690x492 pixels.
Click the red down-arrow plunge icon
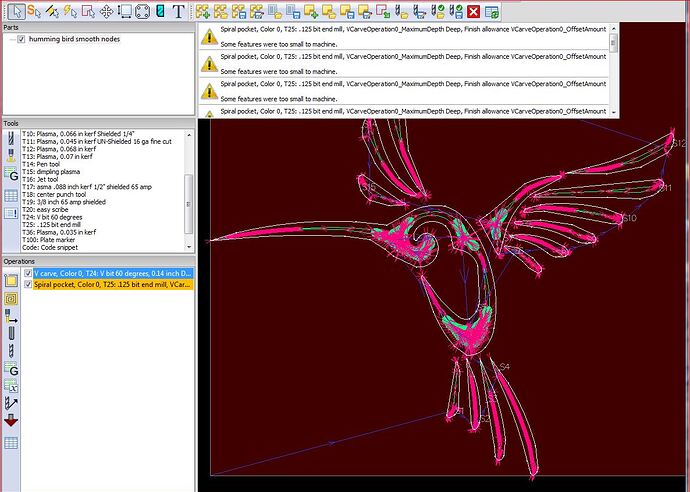point(11,421)
